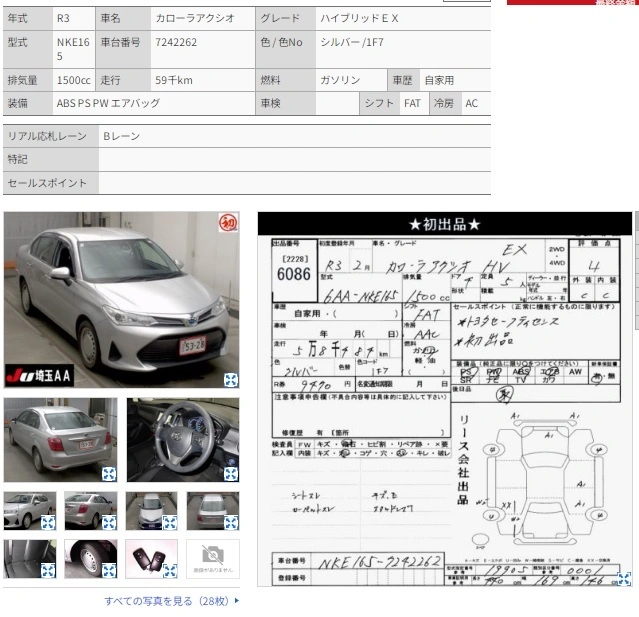This screenshot has height=617, width=639.
Task: Click the ★初出品★ banner on auction sheet
Action: 445,224
